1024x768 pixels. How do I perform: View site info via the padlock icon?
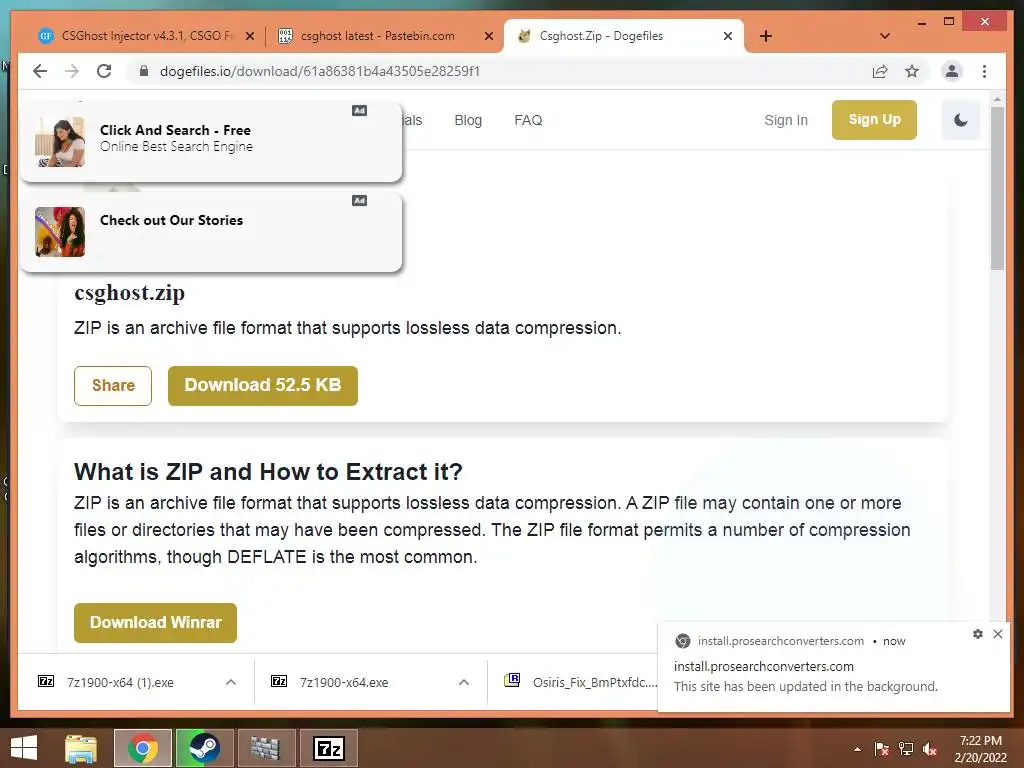click(x=144, y=71)
